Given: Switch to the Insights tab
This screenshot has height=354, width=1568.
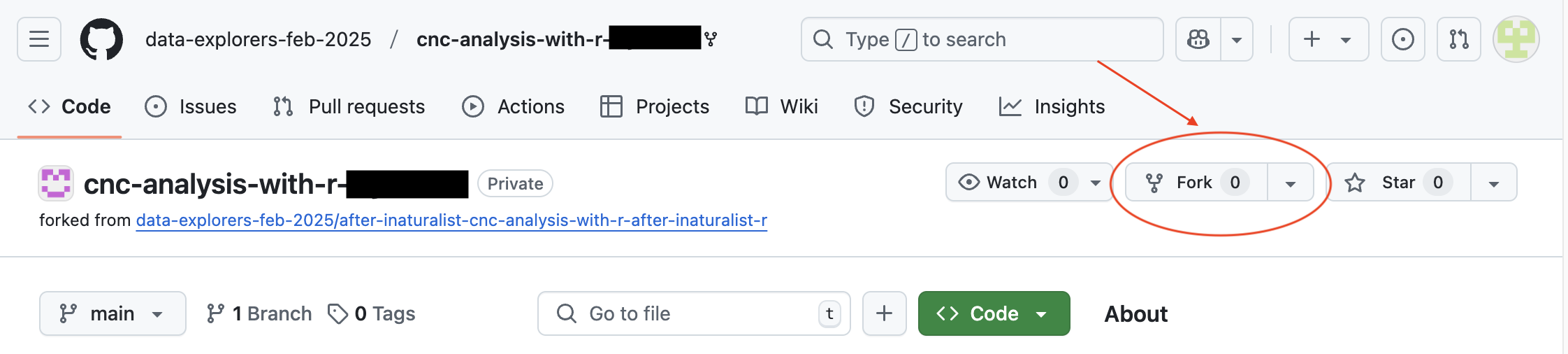Looking at the screenshot, I should click(x=1052, y=106).
